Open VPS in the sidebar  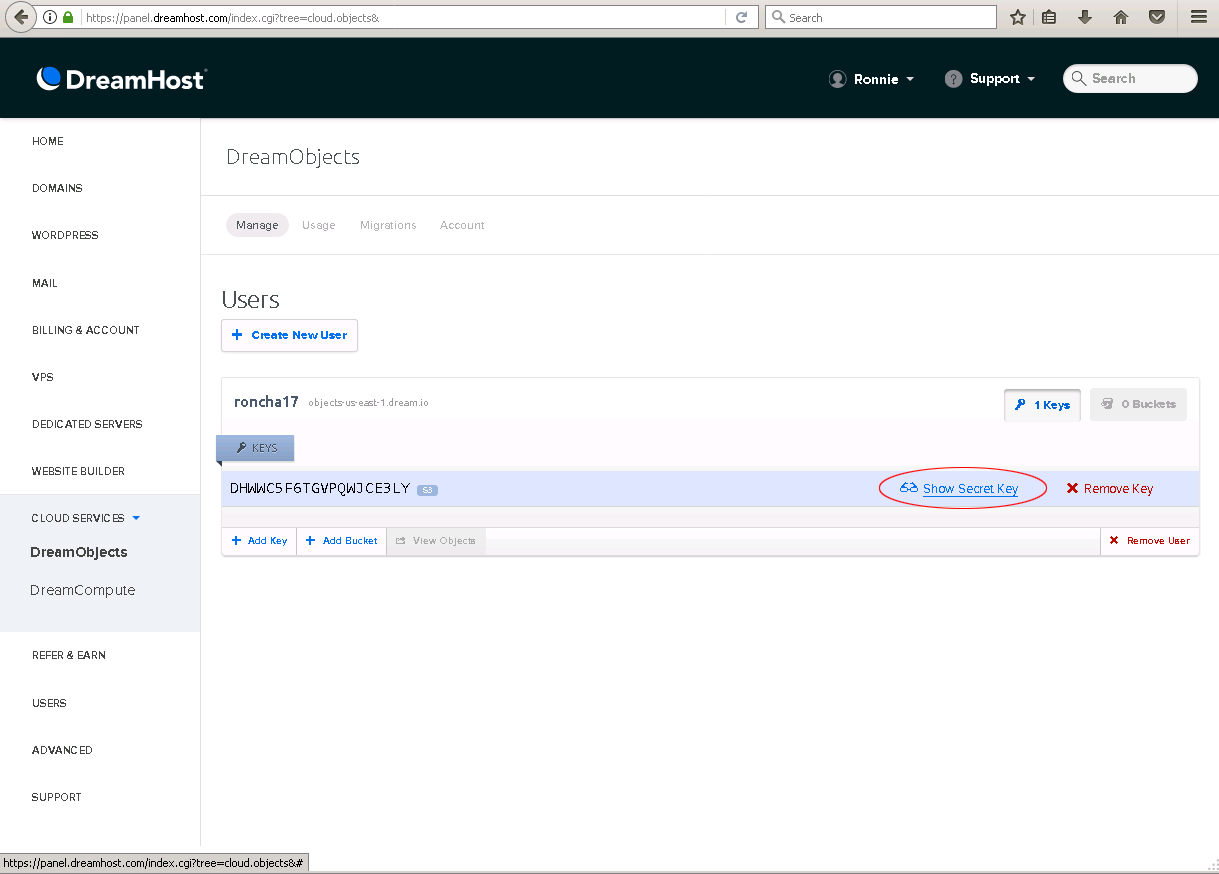point(43,377)
